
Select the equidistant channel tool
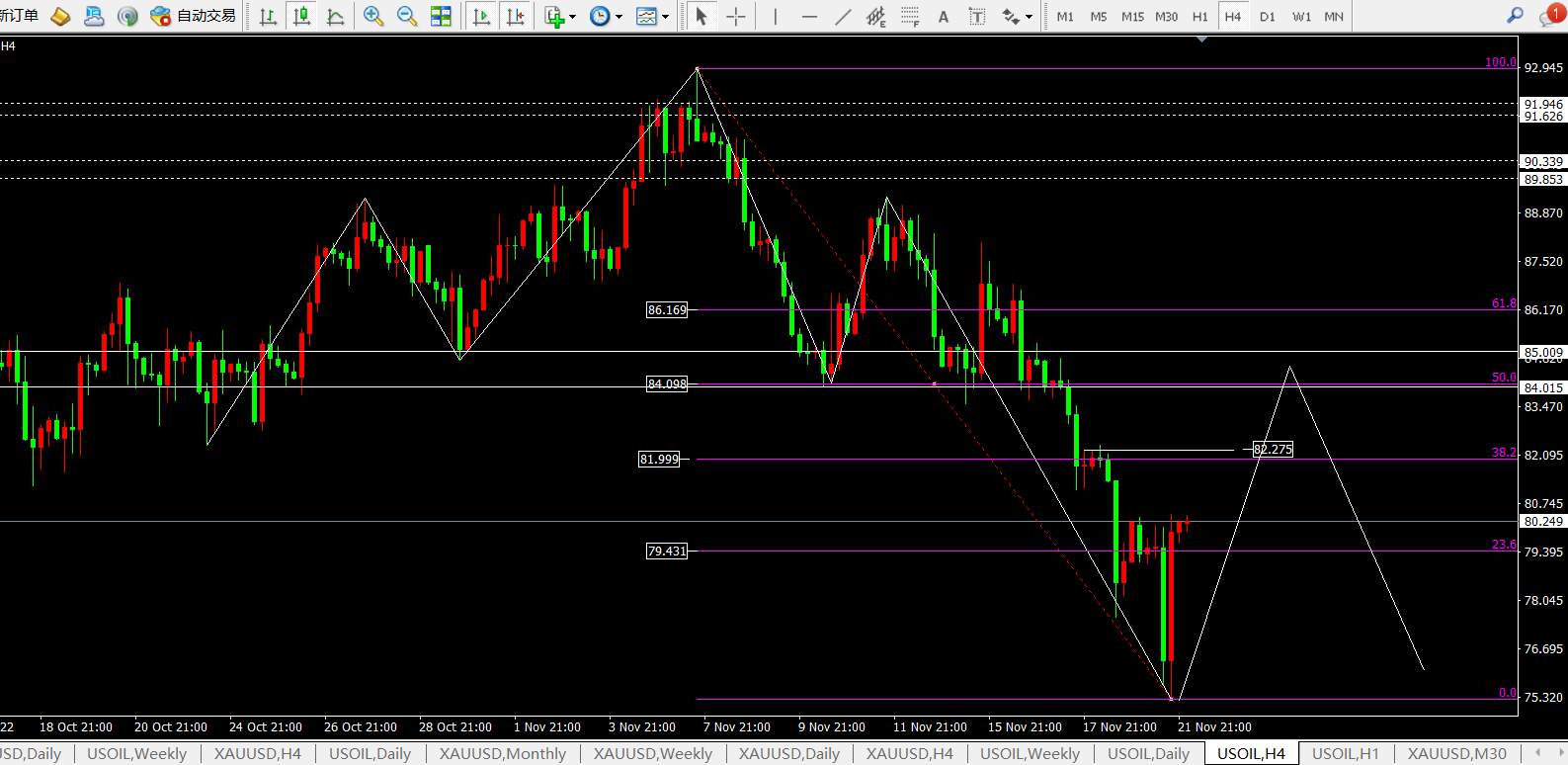[x=875, y=16]
